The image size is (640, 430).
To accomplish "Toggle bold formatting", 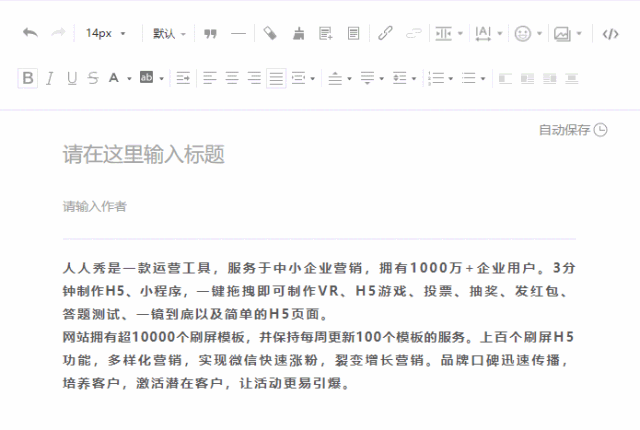I will (x=28, y=78).
